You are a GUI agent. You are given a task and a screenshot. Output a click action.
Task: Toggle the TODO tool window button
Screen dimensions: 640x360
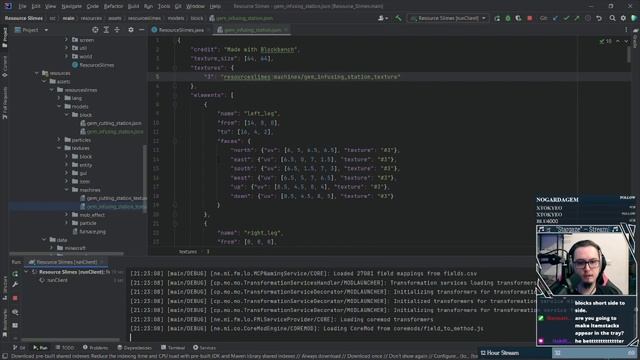point(64,348)
